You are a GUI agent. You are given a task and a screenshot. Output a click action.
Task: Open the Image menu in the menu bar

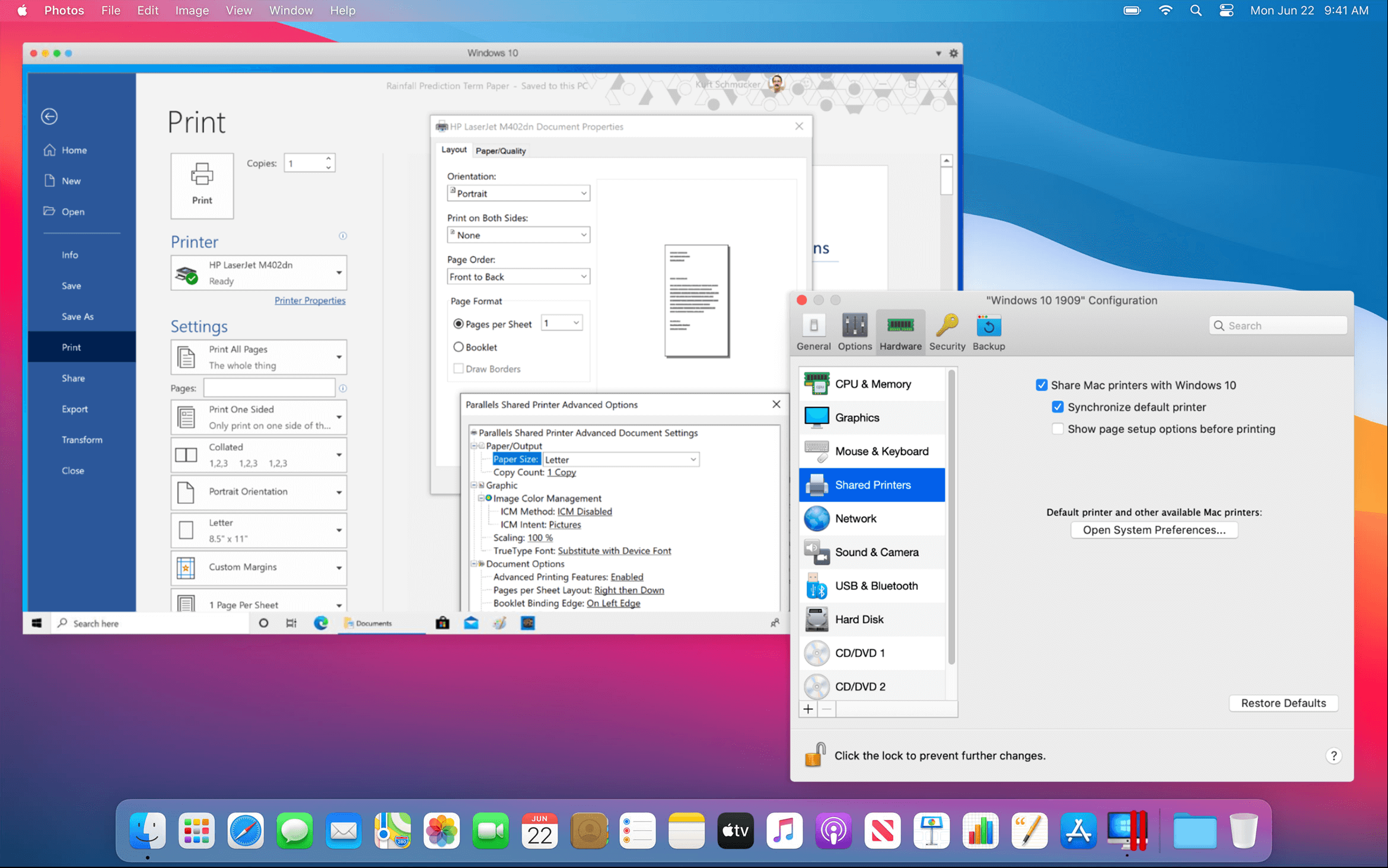tap(191, 10)
